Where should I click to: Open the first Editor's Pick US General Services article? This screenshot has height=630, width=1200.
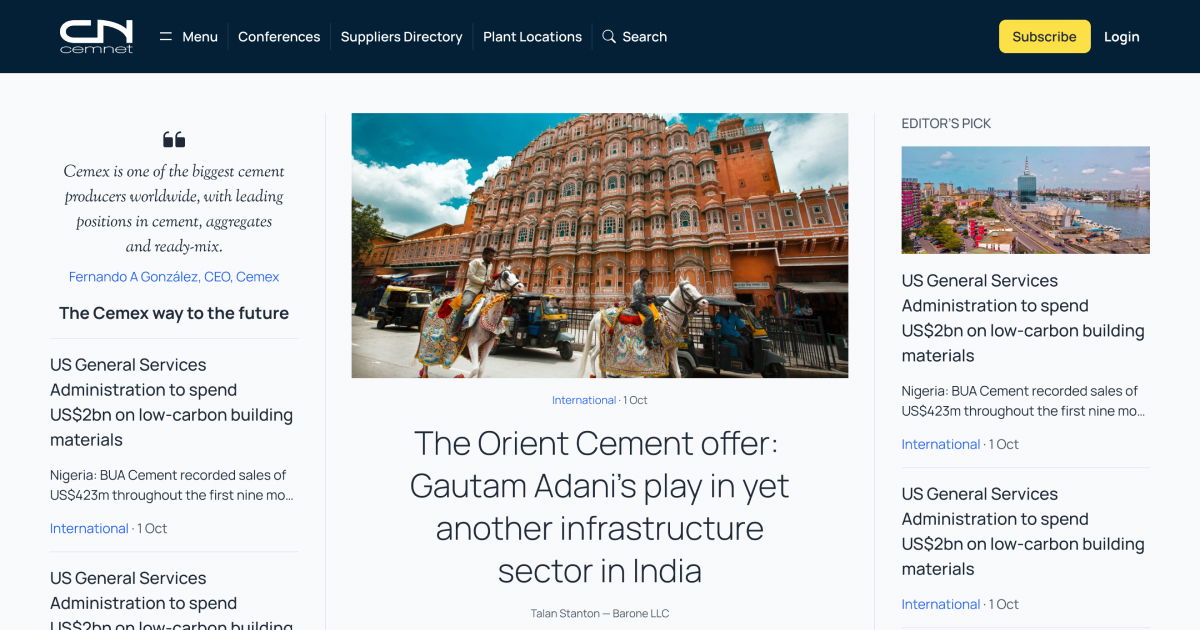click(x=1023, y=318)
